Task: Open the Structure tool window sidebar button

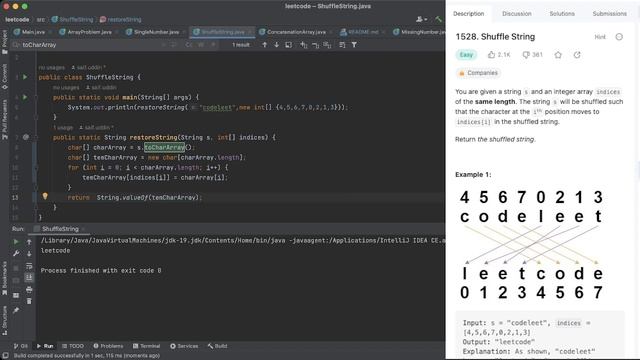Action: click(5, 320)
